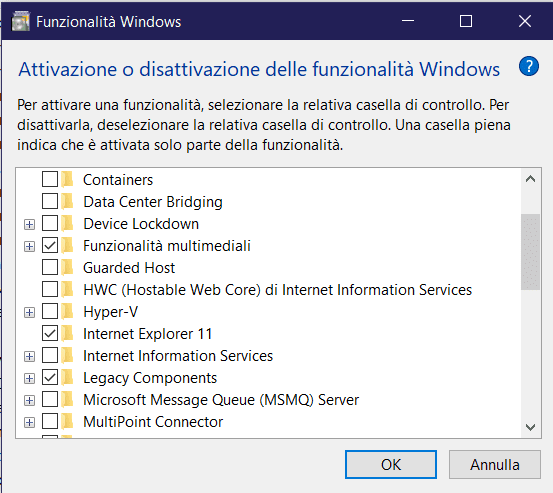Check the Internet Information Services checkbox

[50, 355]
